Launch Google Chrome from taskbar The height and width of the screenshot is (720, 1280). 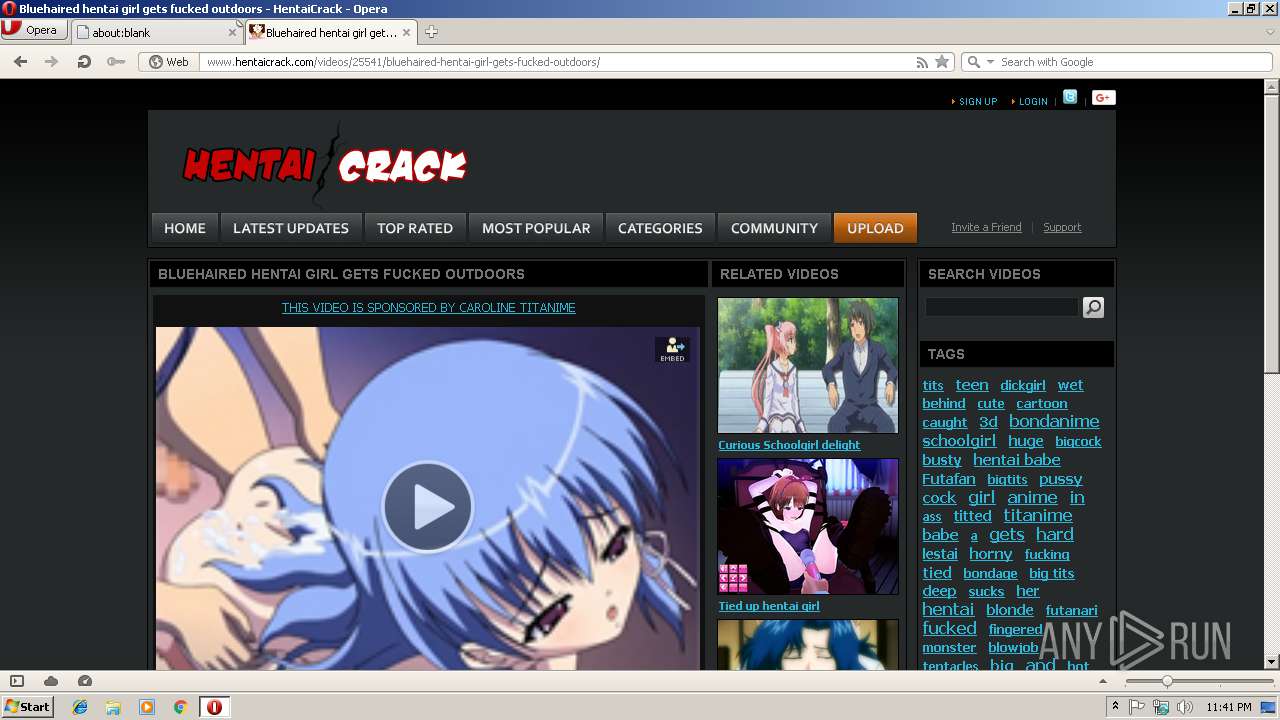point(180,707)
